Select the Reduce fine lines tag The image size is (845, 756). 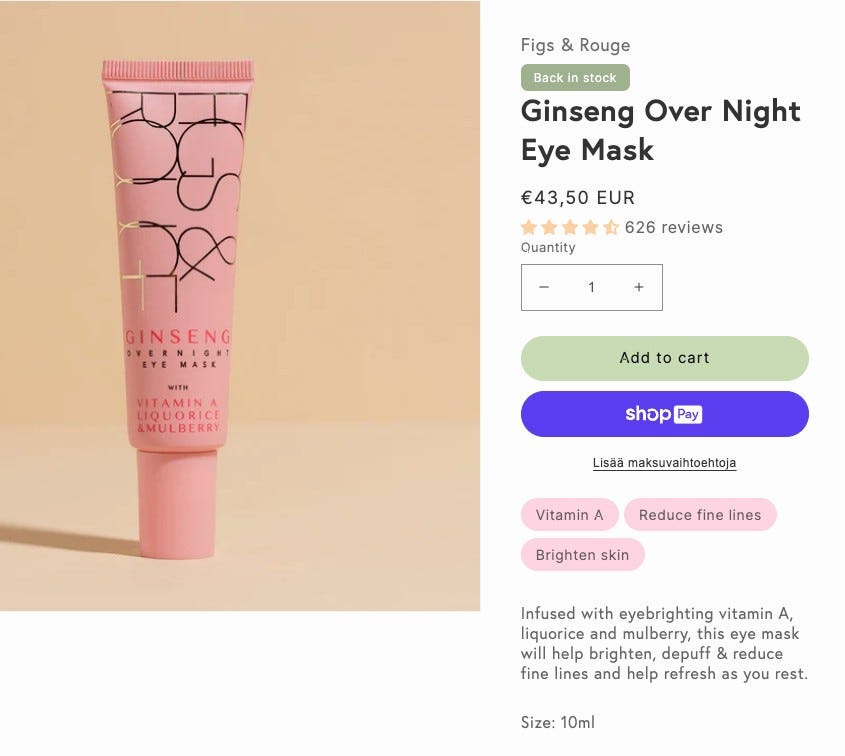tap(700, 515)
